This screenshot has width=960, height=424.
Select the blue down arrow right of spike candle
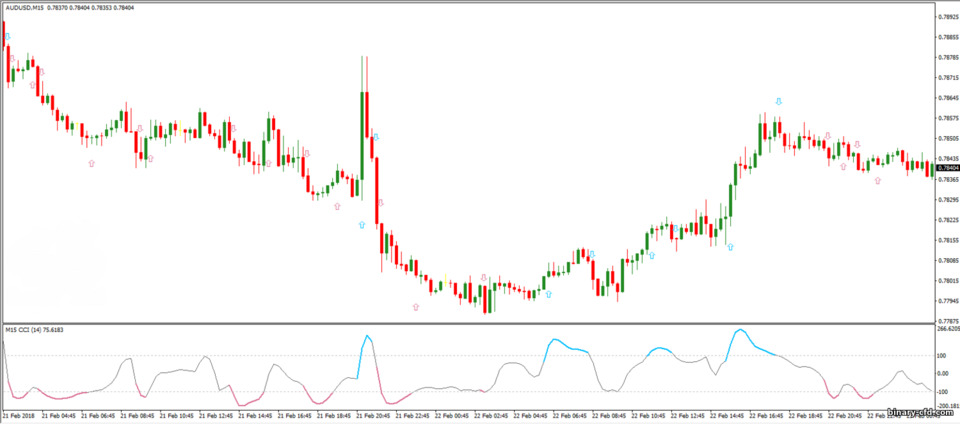point(376,137)
